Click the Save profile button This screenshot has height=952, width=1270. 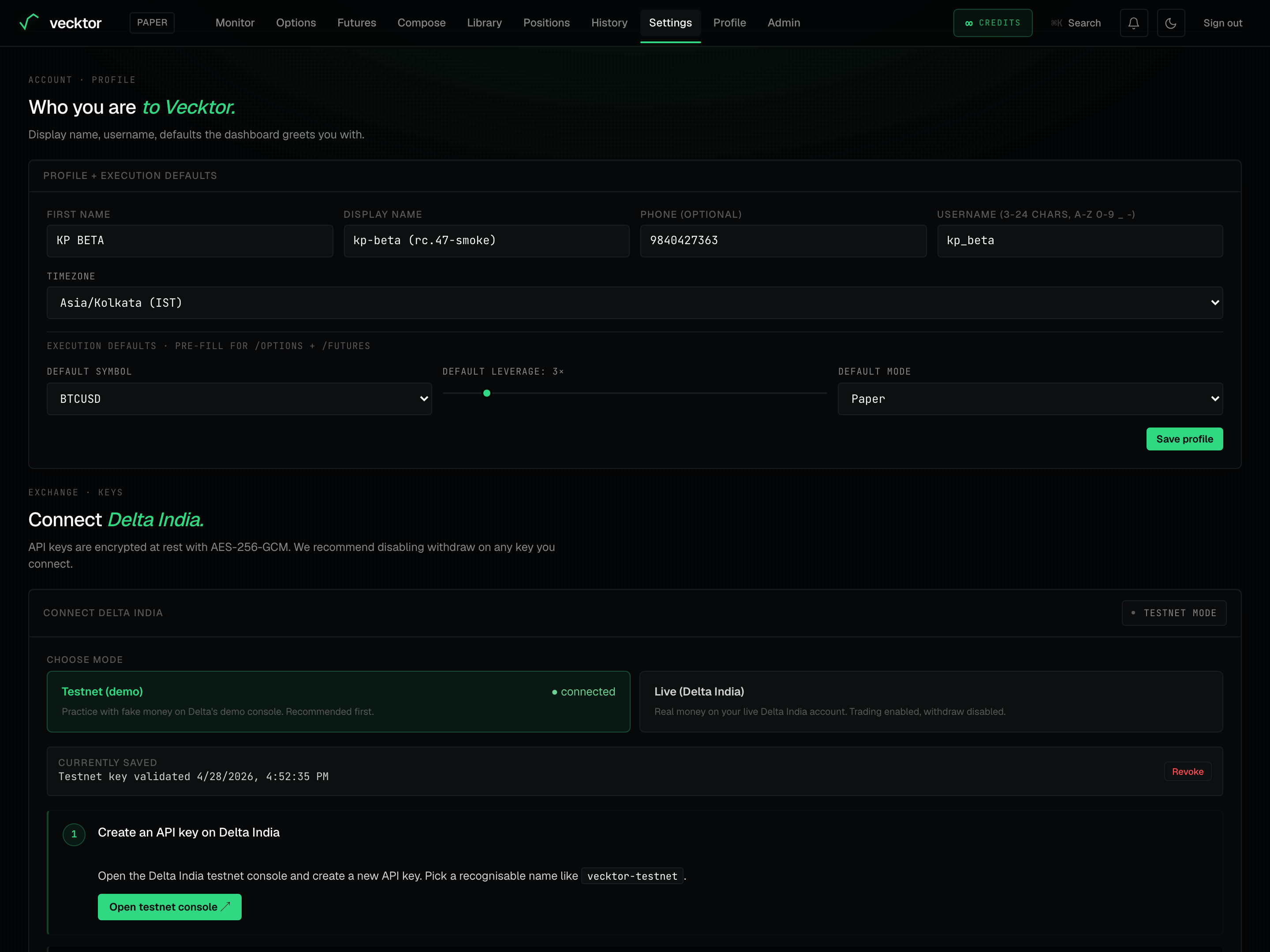tap(1184, 439)
